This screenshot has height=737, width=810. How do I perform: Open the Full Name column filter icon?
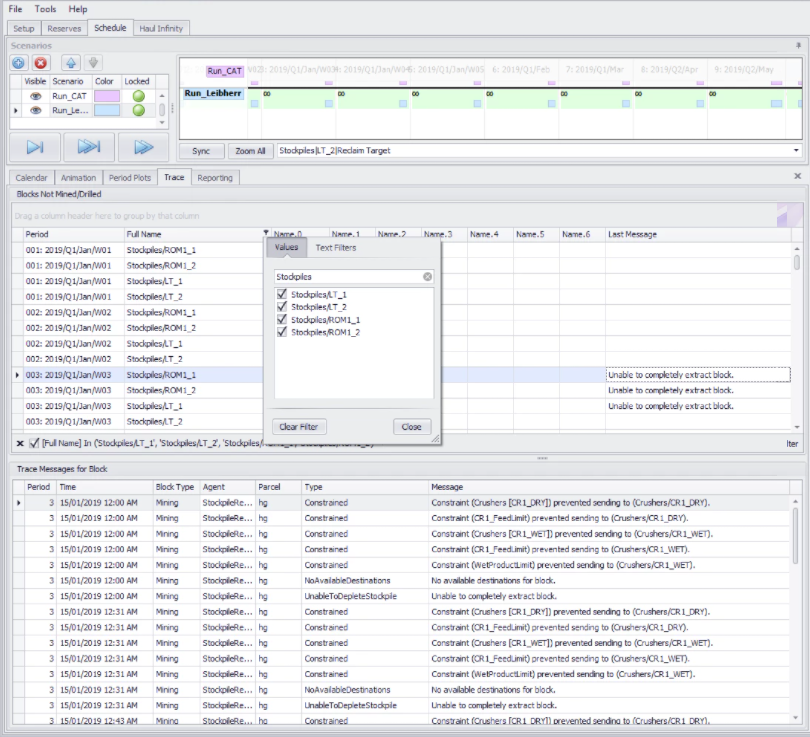click(265, 234)
